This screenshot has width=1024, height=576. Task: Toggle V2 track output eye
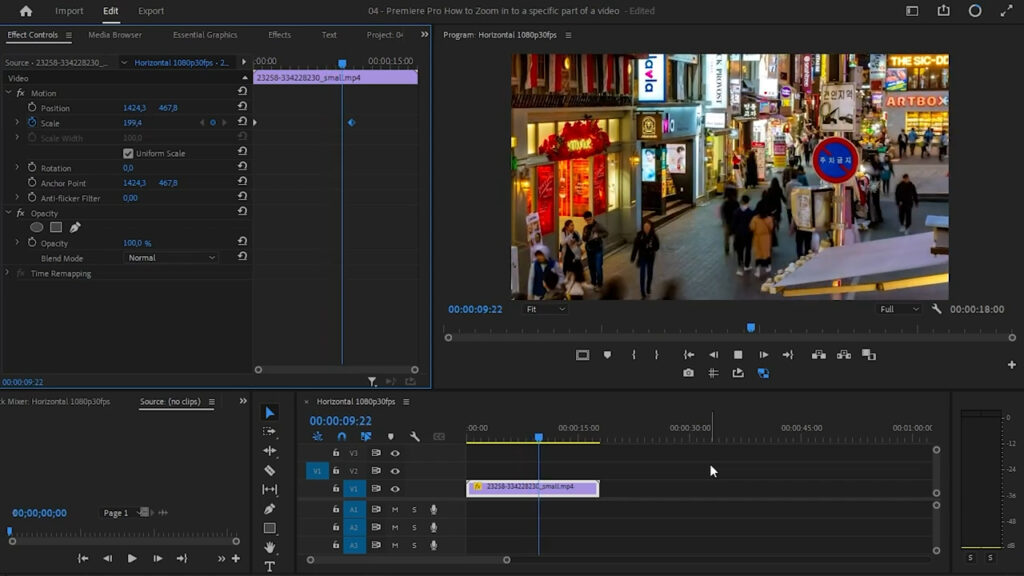coord(395,471)
